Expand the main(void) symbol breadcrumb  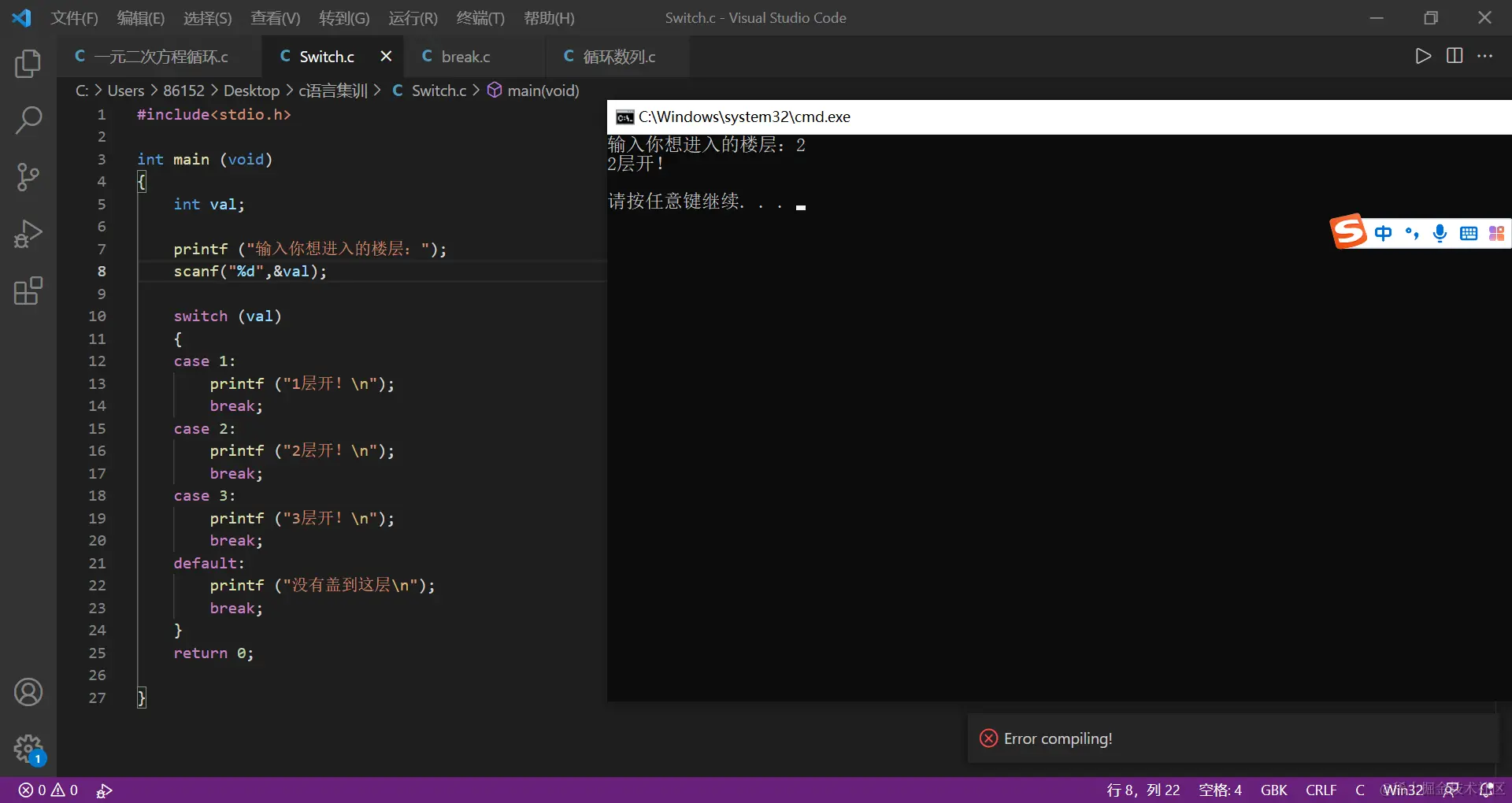point(534,91)
